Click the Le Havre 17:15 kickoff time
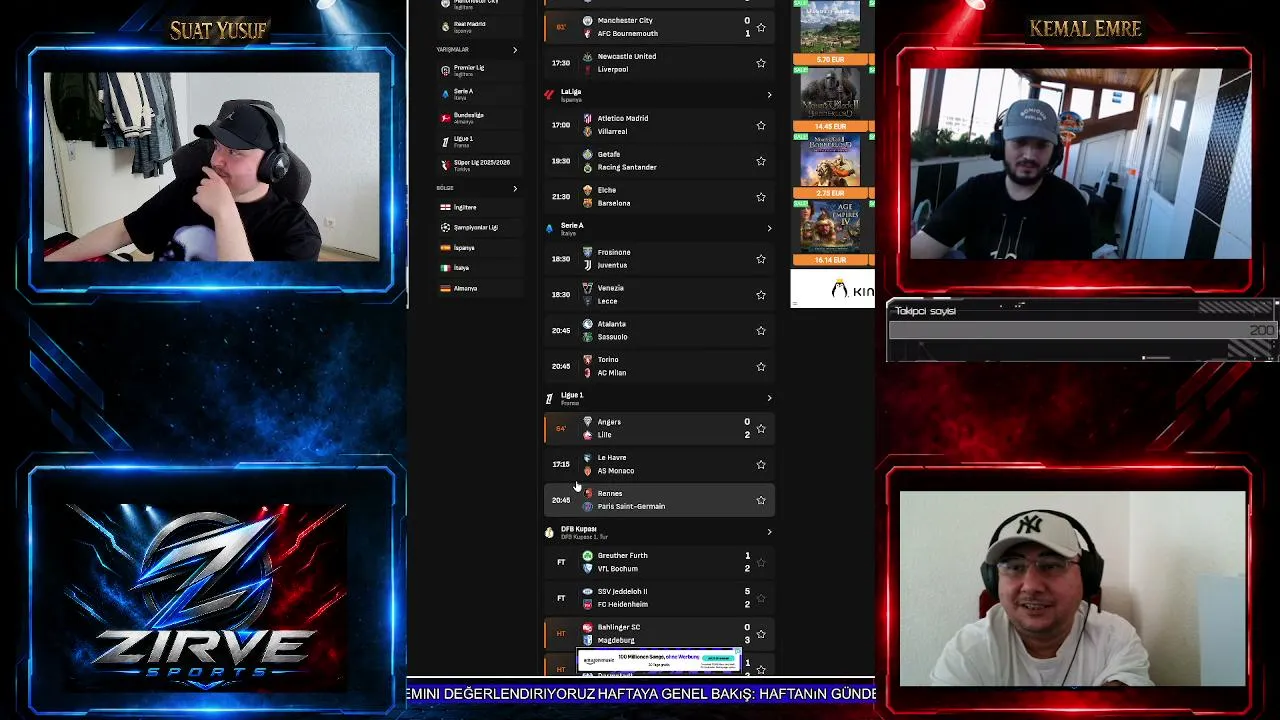The image size is (1280, 720). click(561, 464)
